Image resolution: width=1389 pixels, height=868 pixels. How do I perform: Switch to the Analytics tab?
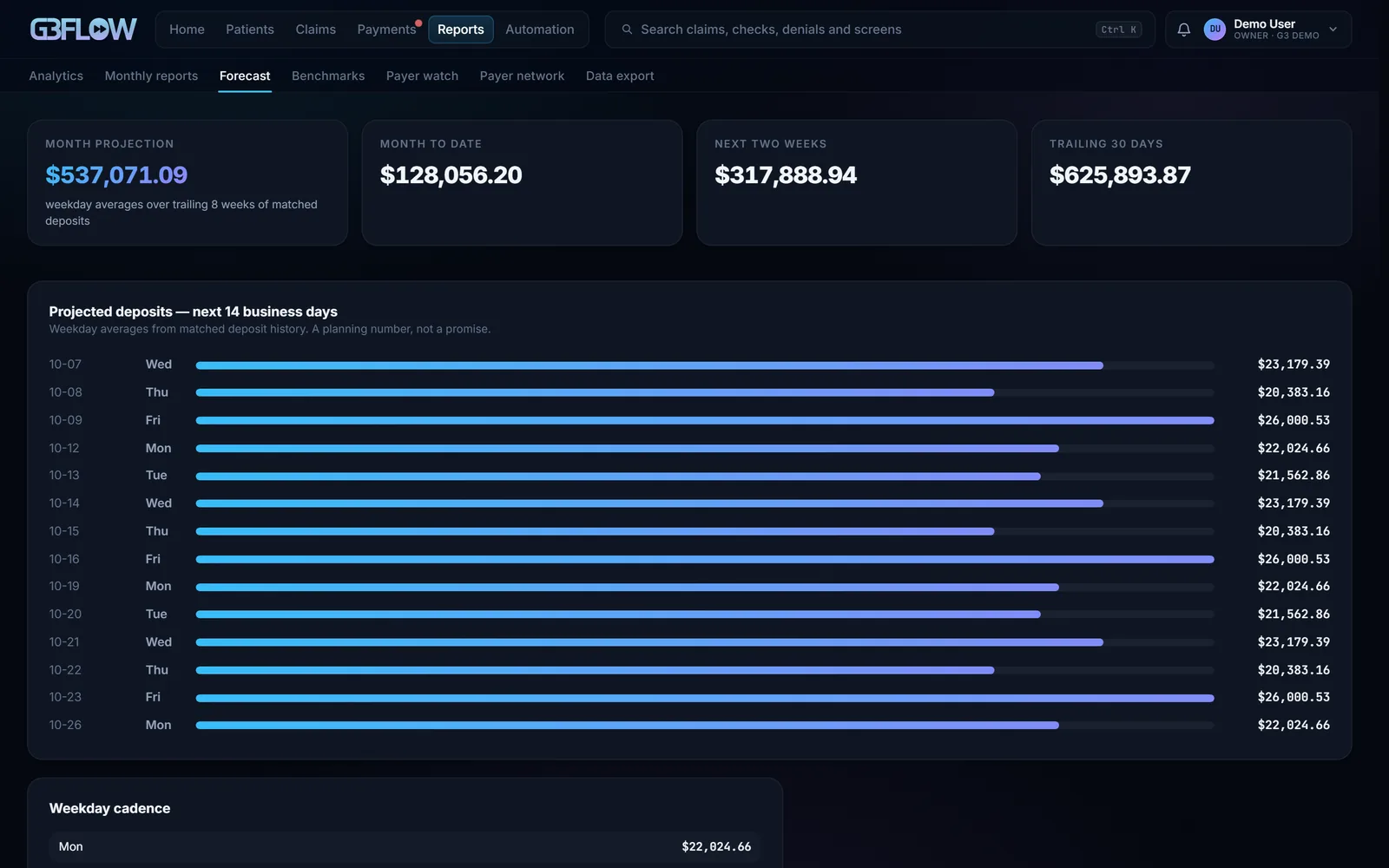point(56,76)
